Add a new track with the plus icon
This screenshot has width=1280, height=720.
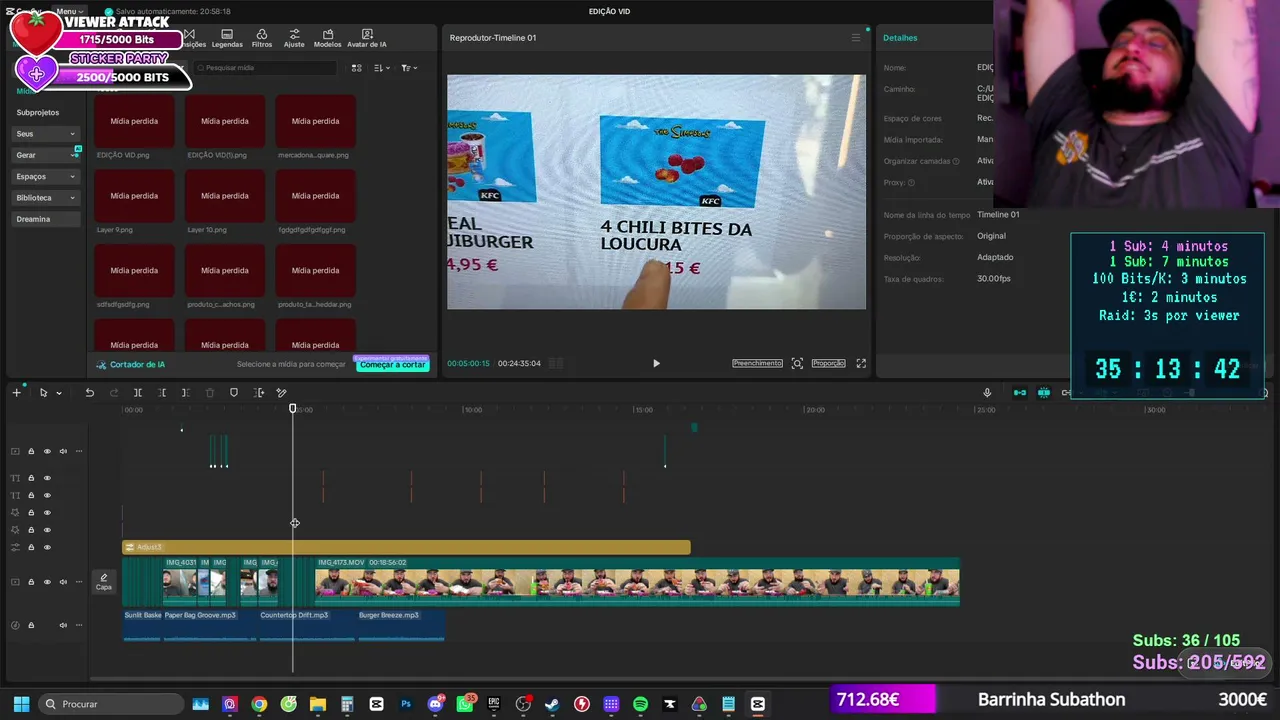(16, 393)
